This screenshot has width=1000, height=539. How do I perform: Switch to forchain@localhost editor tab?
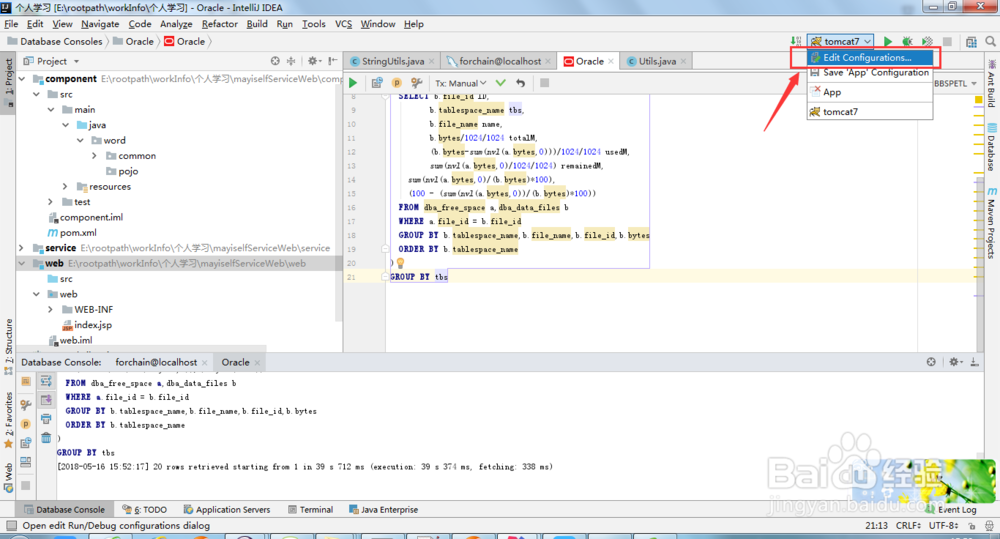499,61
